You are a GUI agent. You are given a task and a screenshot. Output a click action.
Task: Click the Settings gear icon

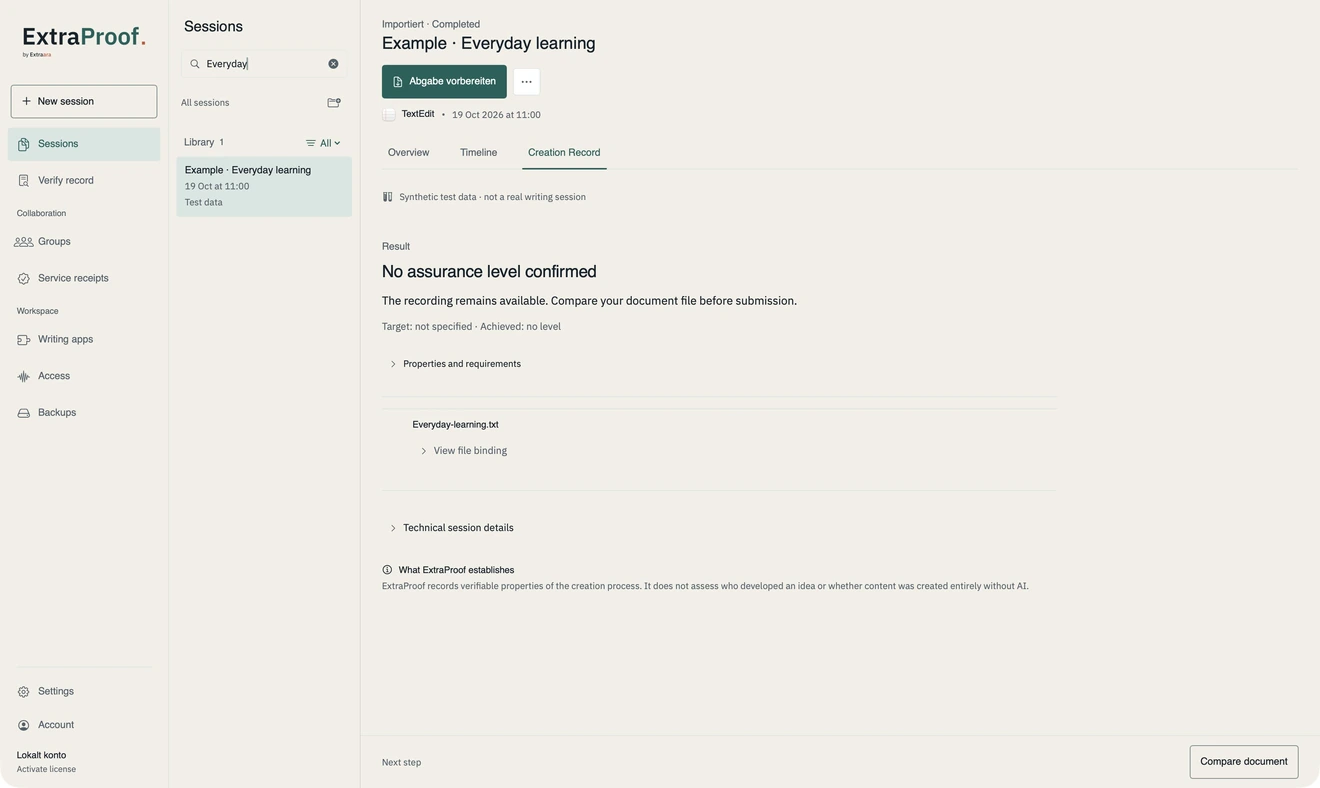click(x=24, y=692)
